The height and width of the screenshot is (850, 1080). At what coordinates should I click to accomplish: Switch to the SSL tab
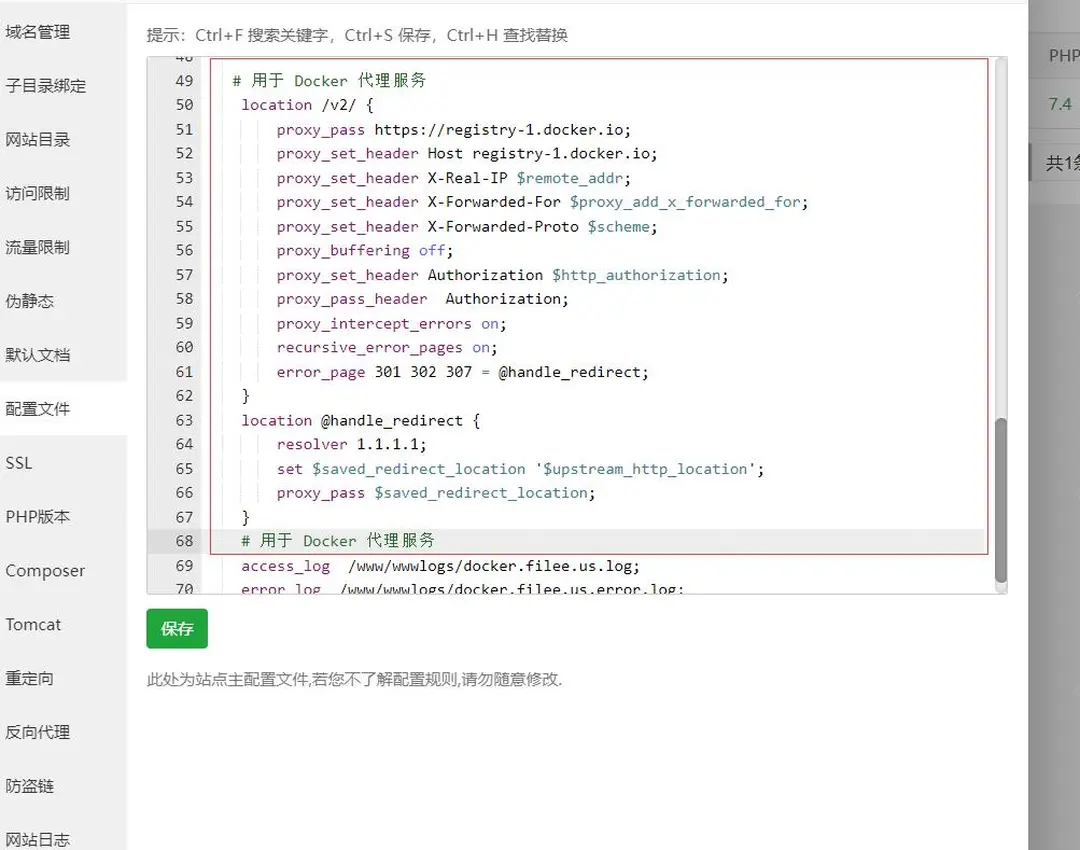(19, 463)
